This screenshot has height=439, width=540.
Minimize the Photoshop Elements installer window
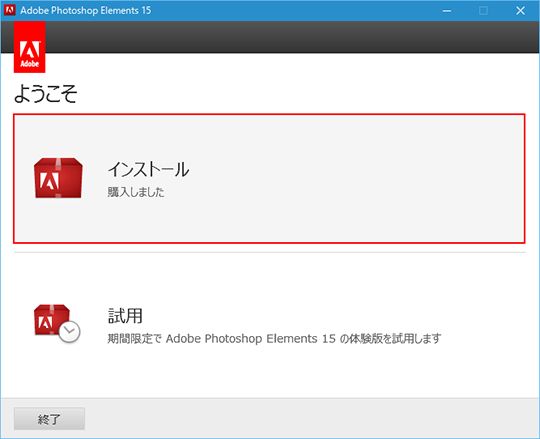pyautogui.click(x=447, y=11)
